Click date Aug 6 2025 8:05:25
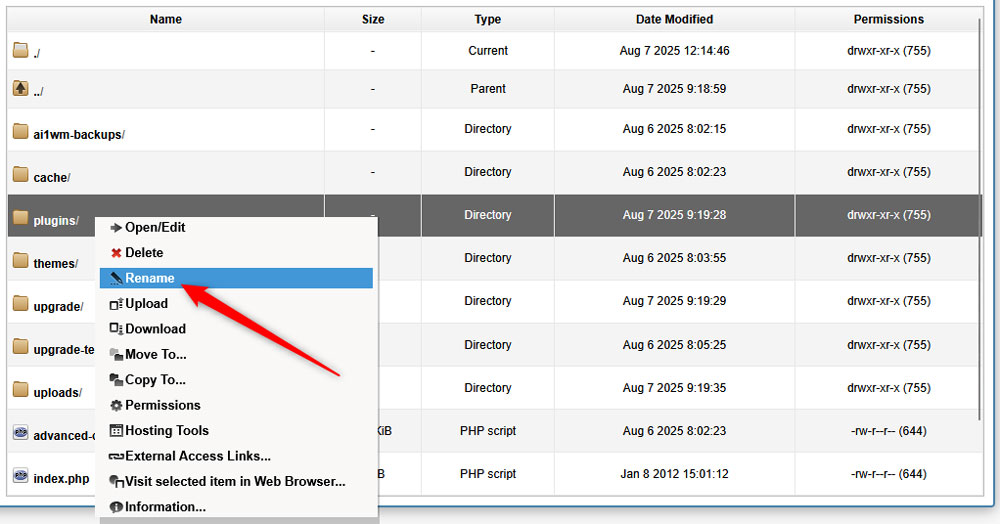1000x524 pixels. tap(674, 345)
